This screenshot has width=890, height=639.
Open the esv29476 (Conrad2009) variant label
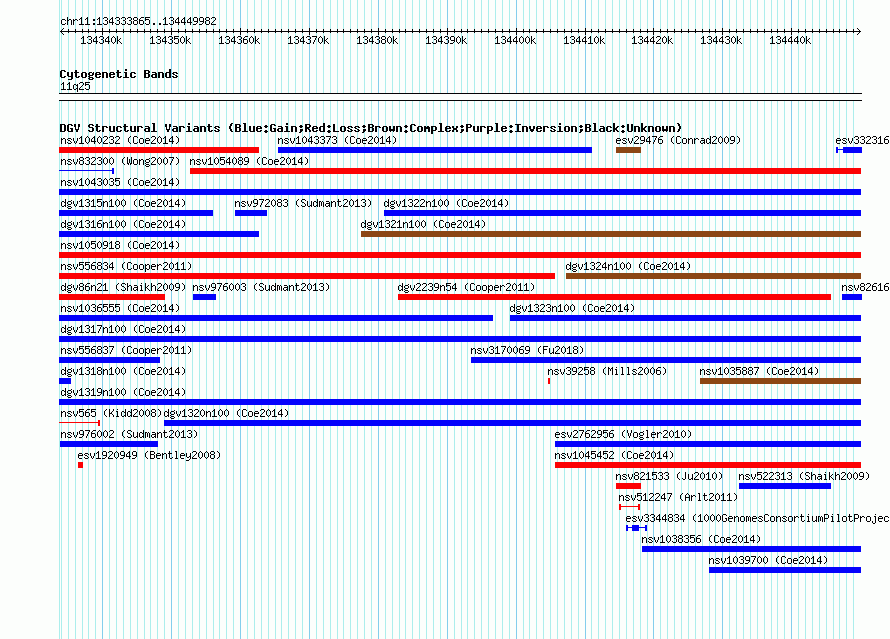[x=678, y=140]
